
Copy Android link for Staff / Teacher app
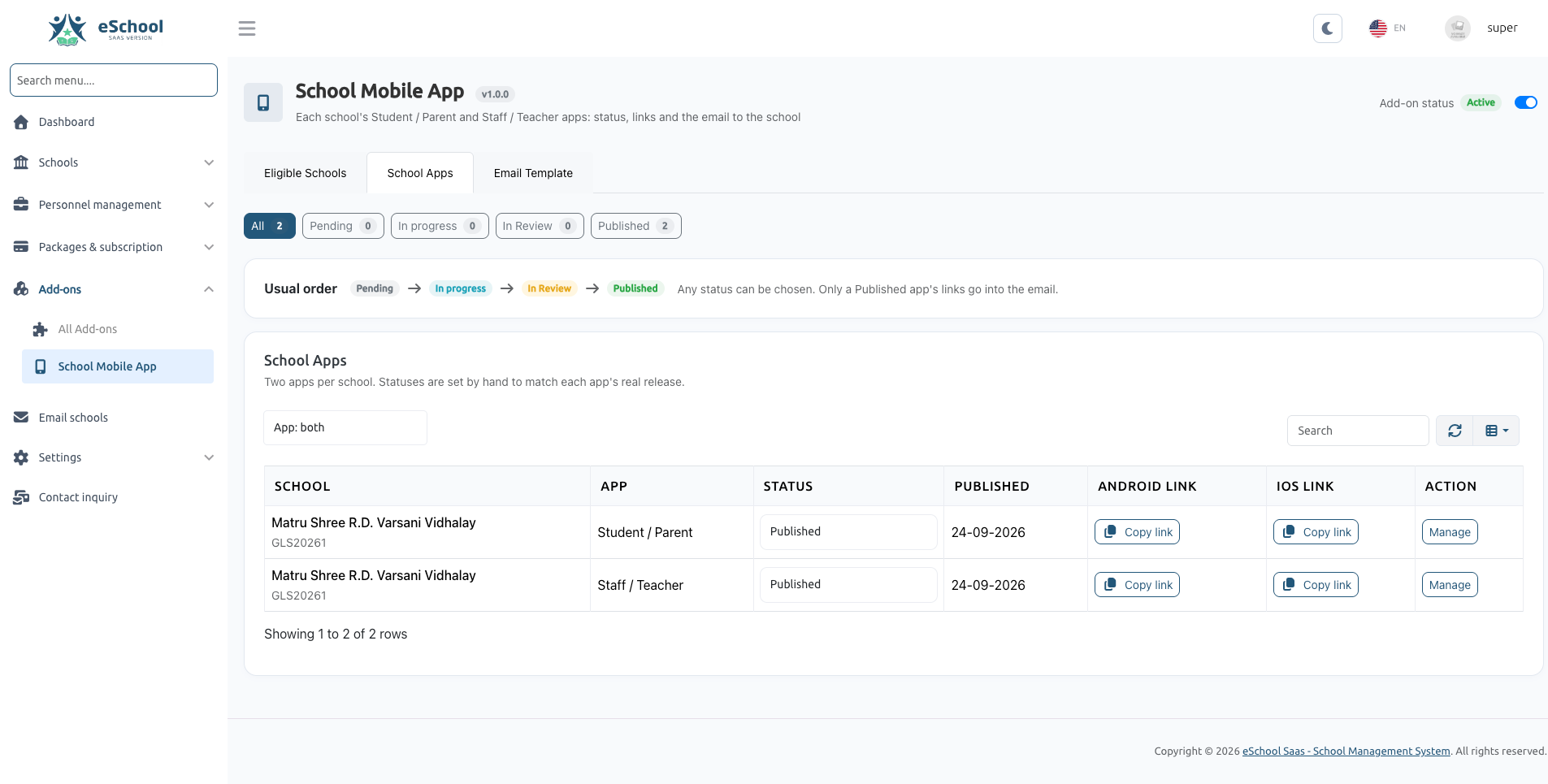click(x=1137, y=585)
